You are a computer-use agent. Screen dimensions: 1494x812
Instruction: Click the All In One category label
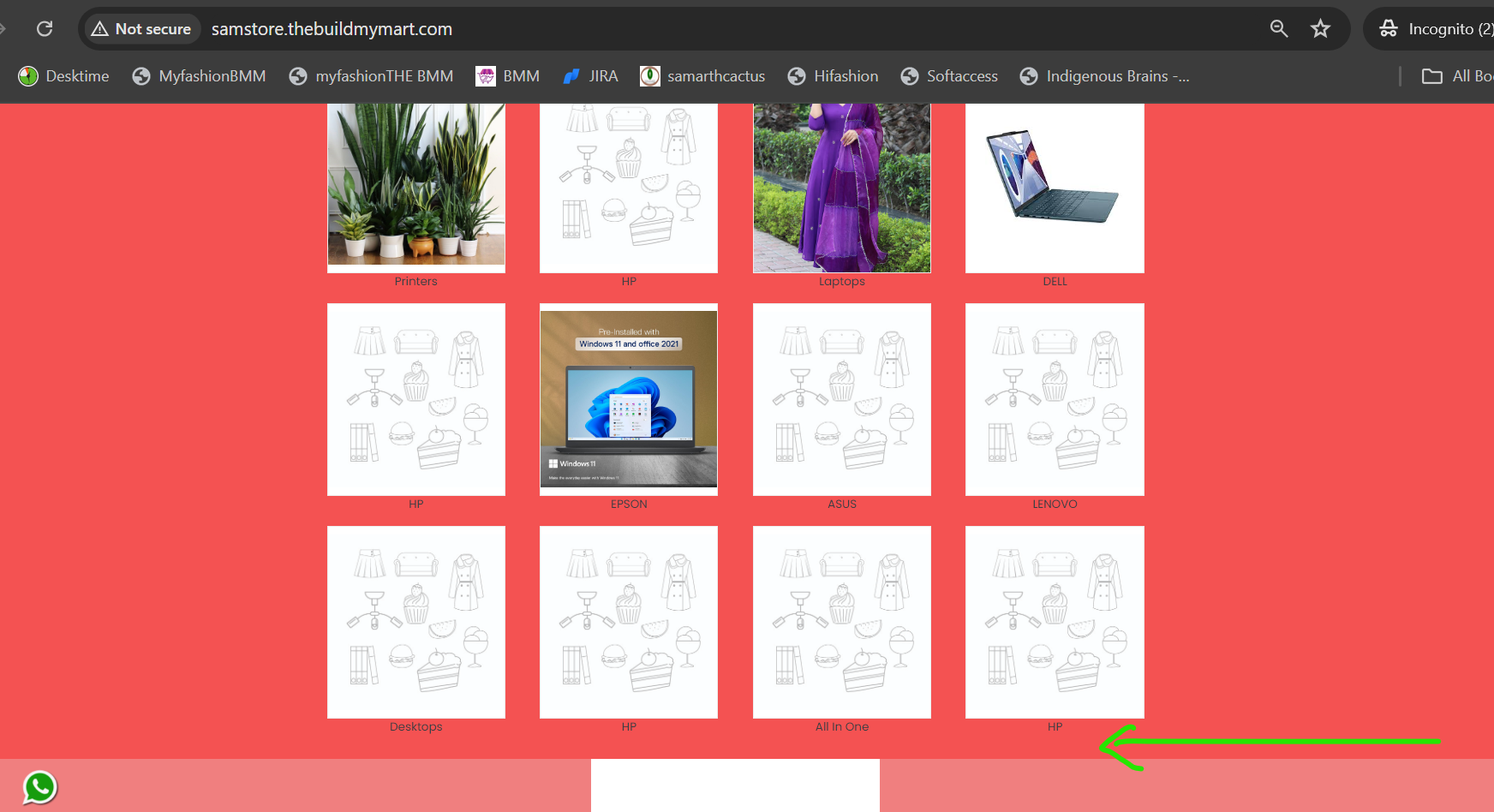tap(842, 726)
